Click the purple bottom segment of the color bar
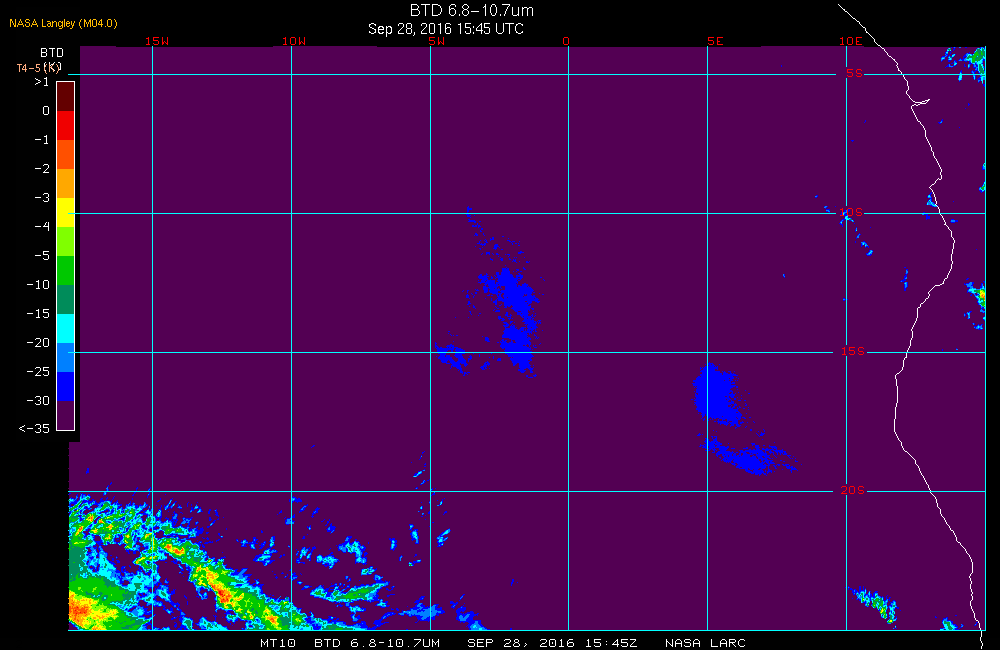 (66, 415)
